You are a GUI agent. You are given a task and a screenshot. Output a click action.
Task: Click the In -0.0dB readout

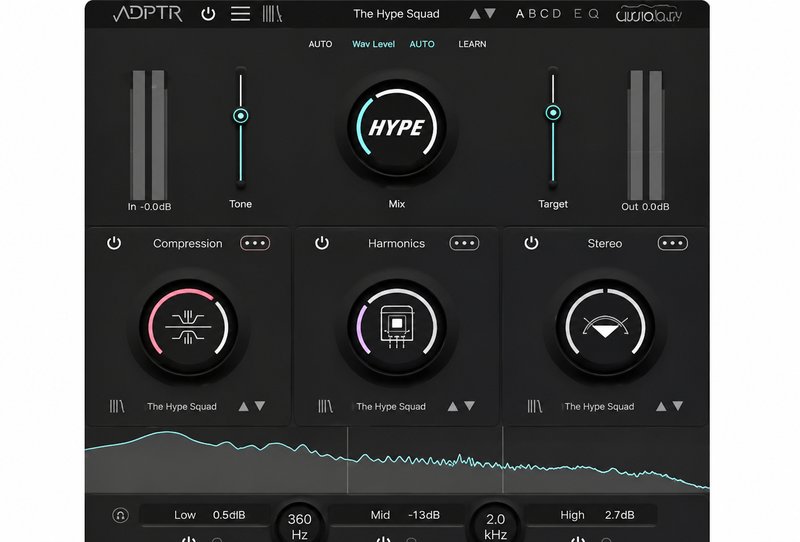149,207
